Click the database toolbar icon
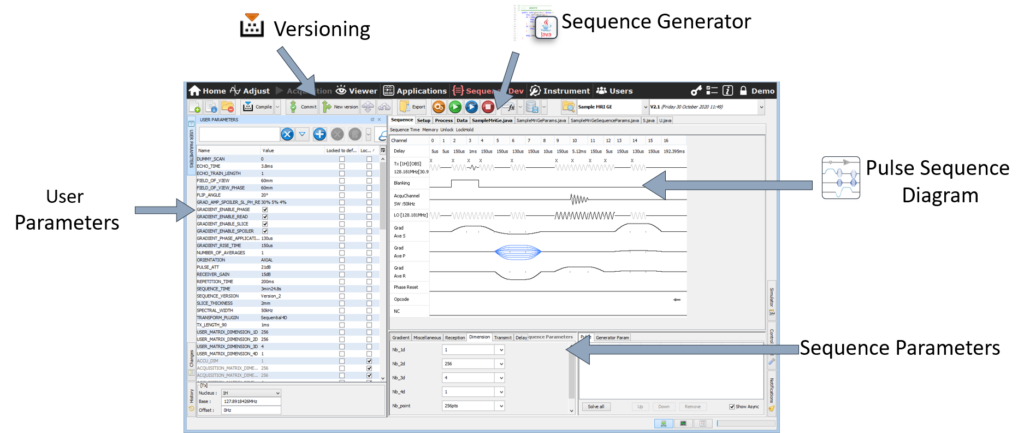The height and width of the screenshot is (433, 1024). pyautogui.click(x=532, y=106)
